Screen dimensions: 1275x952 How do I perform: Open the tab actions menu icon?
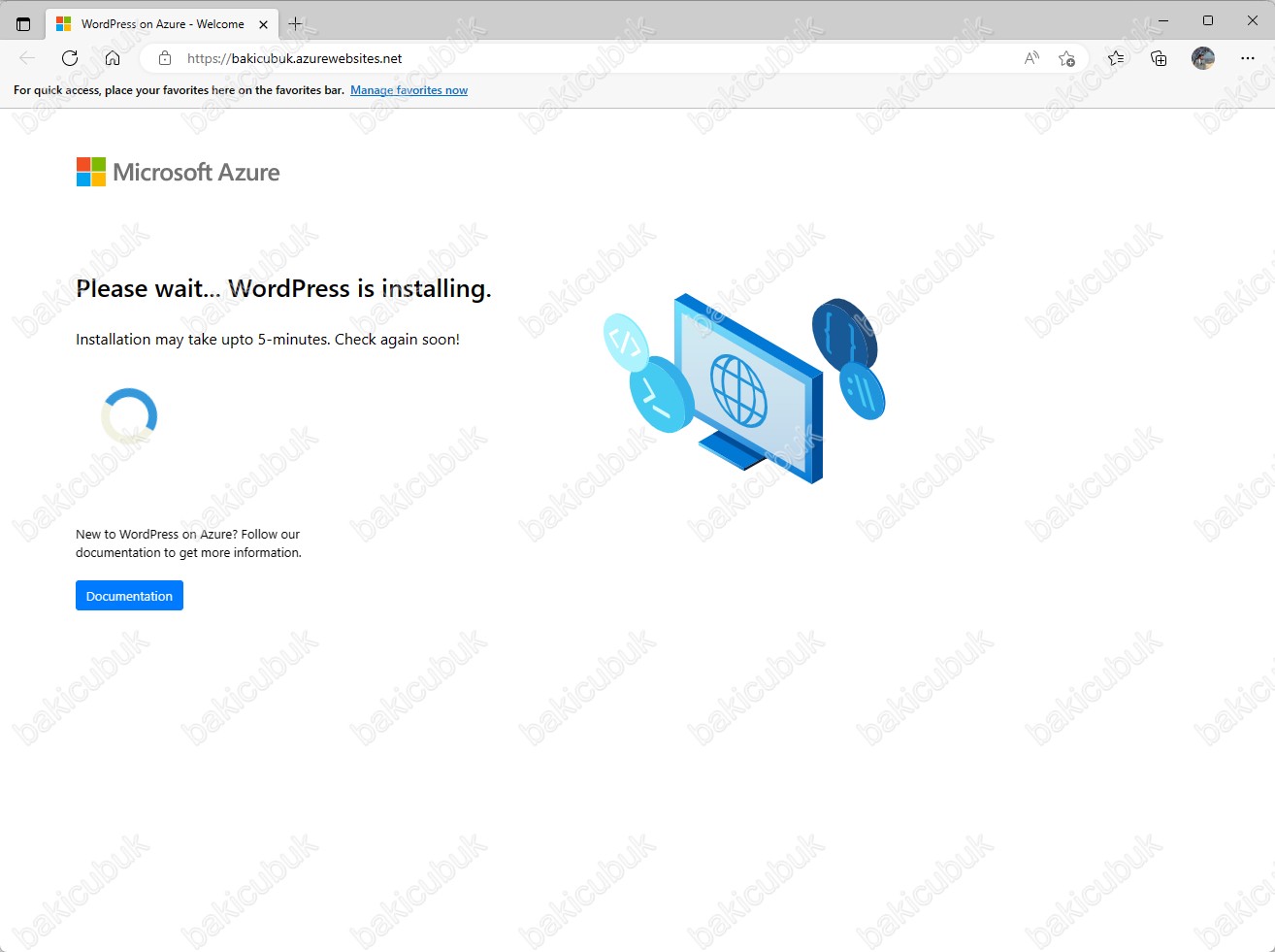coord(23,24)
